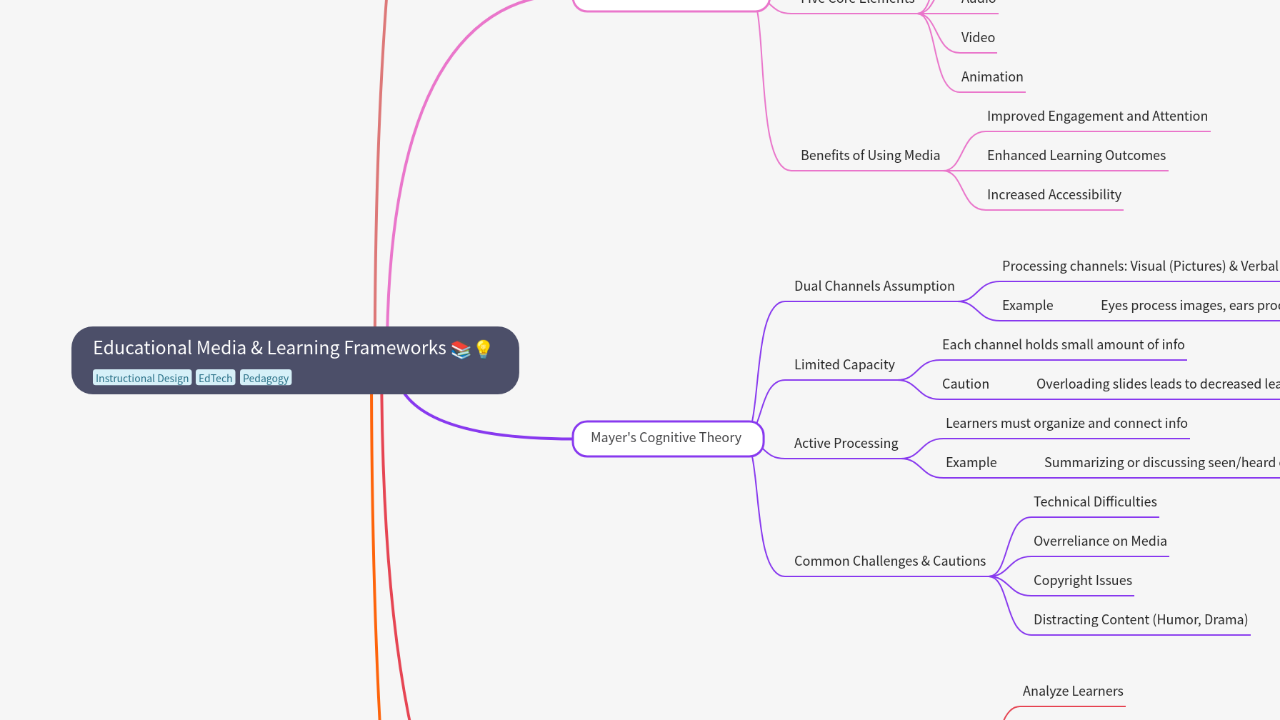This screenshot has width=1280, height=720.
Task: Click the 'Benefits of Using Media' node
Action: (x=869, y=155)
